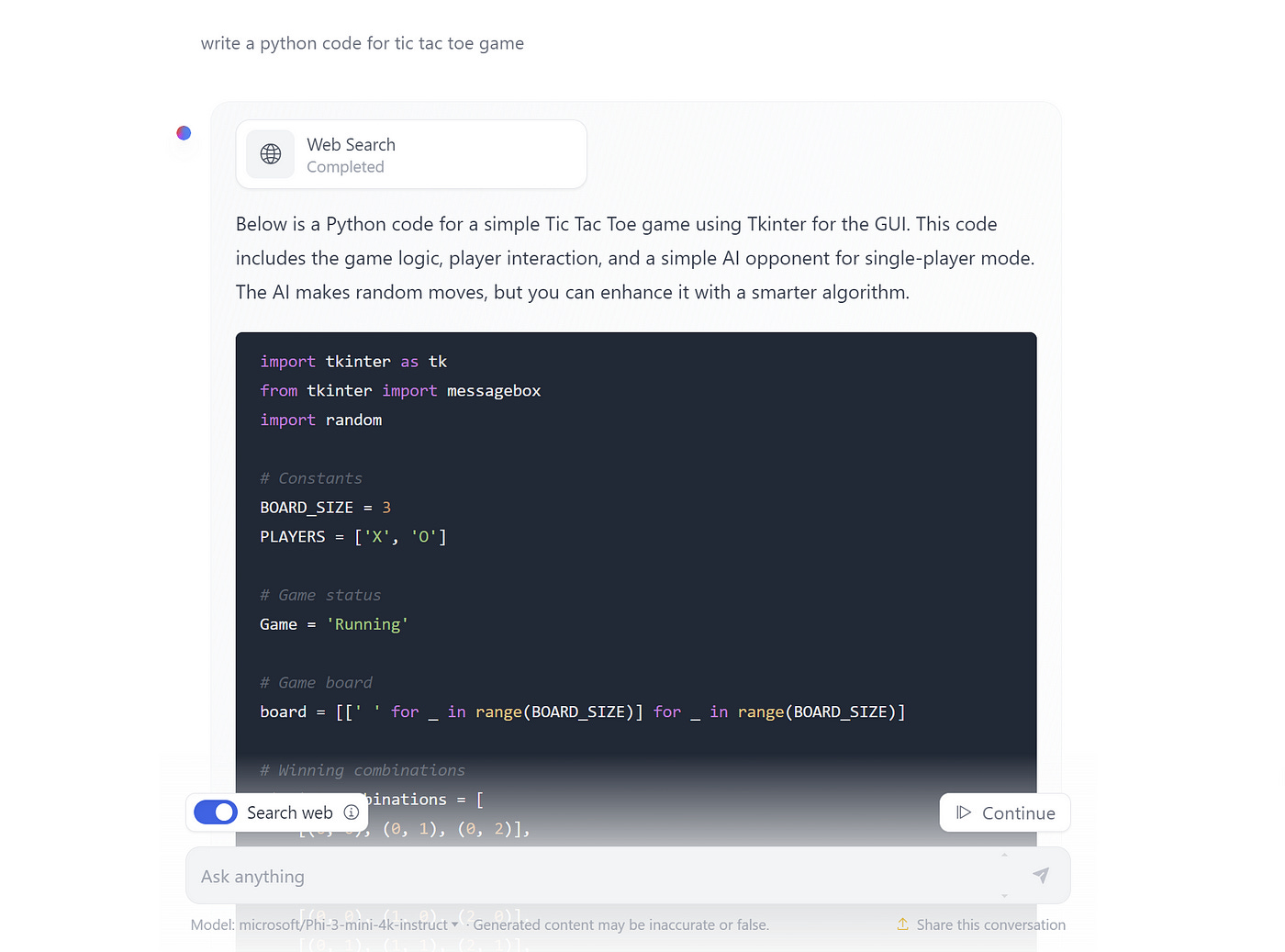Click the play icon inside the Continue button
The height and width of the screenshot is (952, 1285).
pyautogui.click(x=965, y=812)
